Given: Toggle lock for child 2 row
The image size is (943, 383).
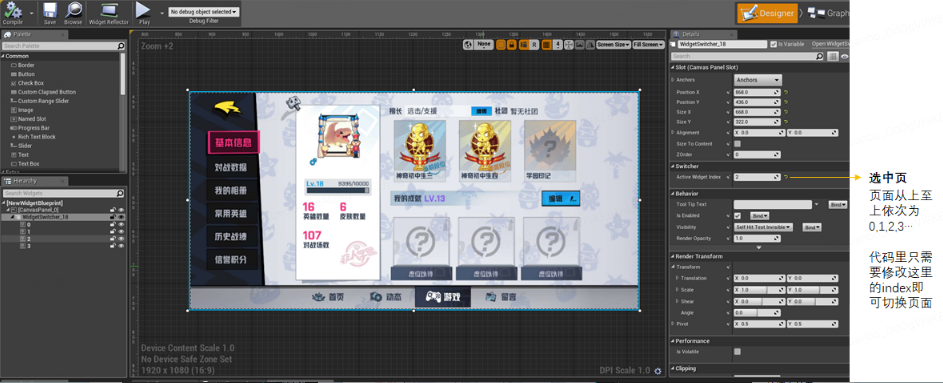Looking at the screenshot, I should (113, 239).
